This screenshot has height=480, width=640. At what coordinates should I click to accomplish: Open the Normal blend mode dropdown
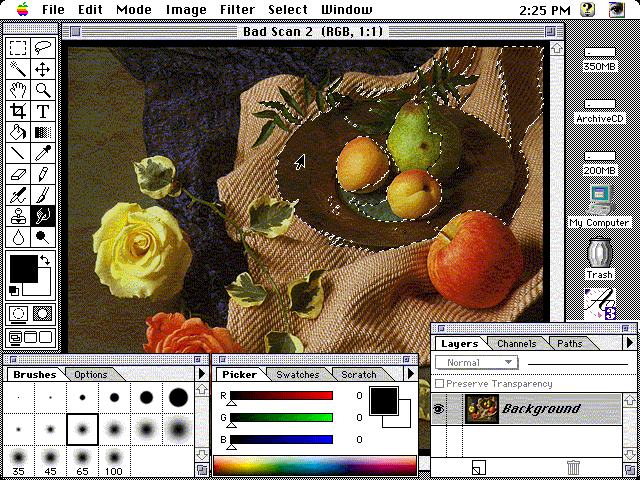click(x=481, y=362)
